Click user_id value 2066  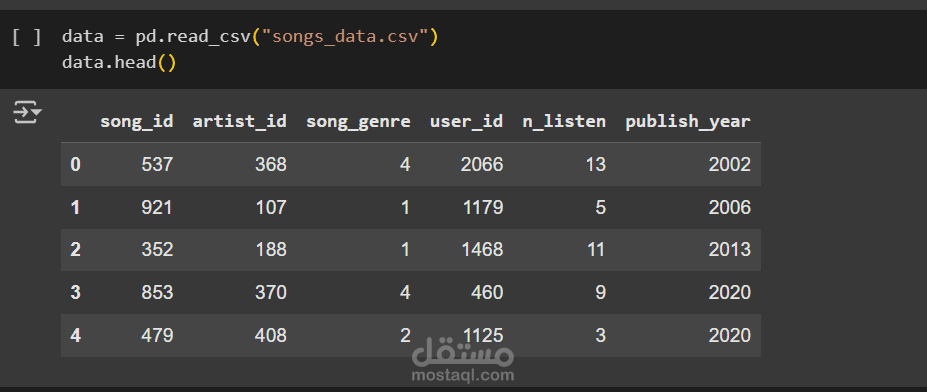pos(482,164)
